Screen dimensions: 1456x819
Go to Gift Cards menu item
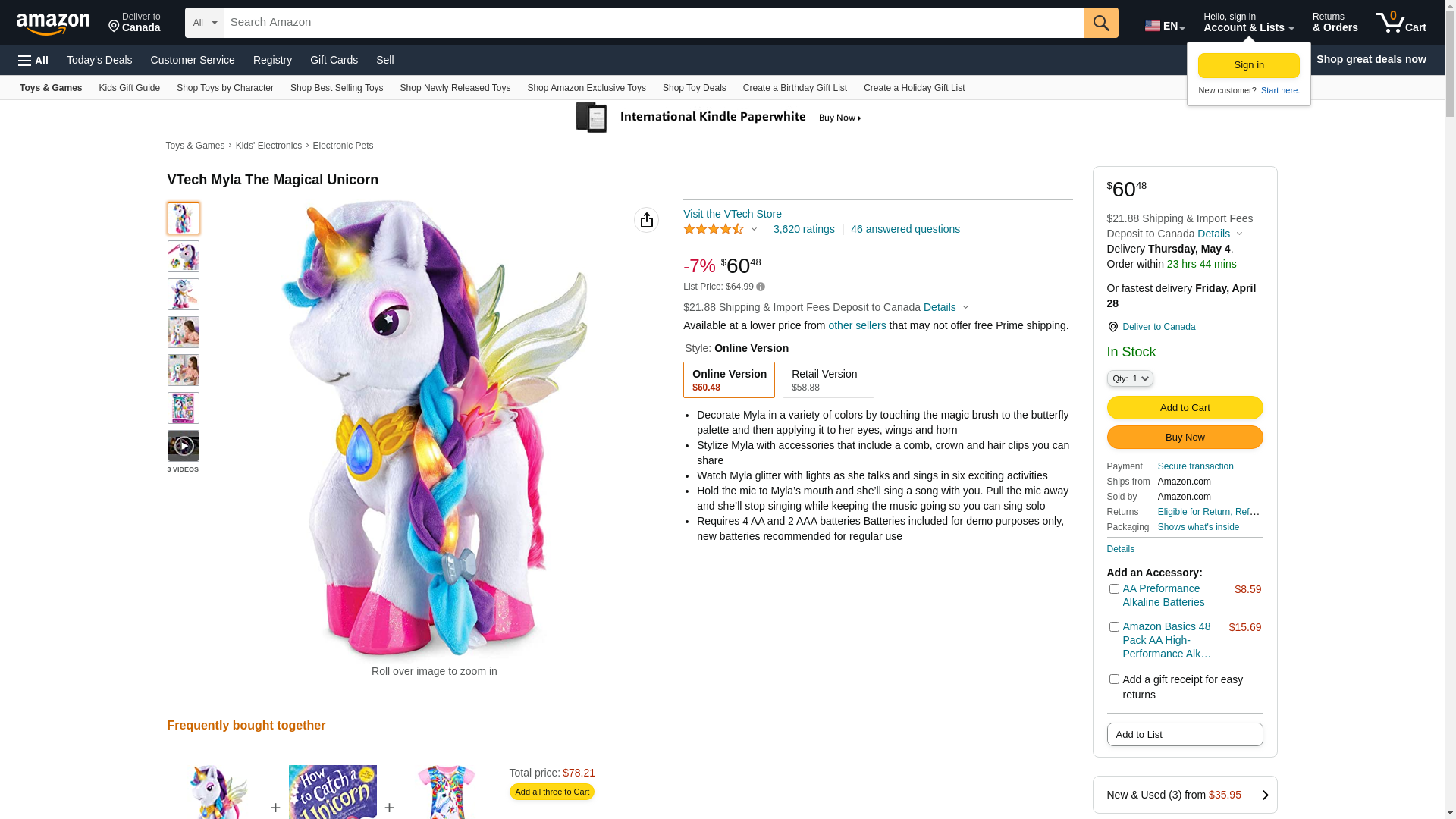tap(334, 60)
